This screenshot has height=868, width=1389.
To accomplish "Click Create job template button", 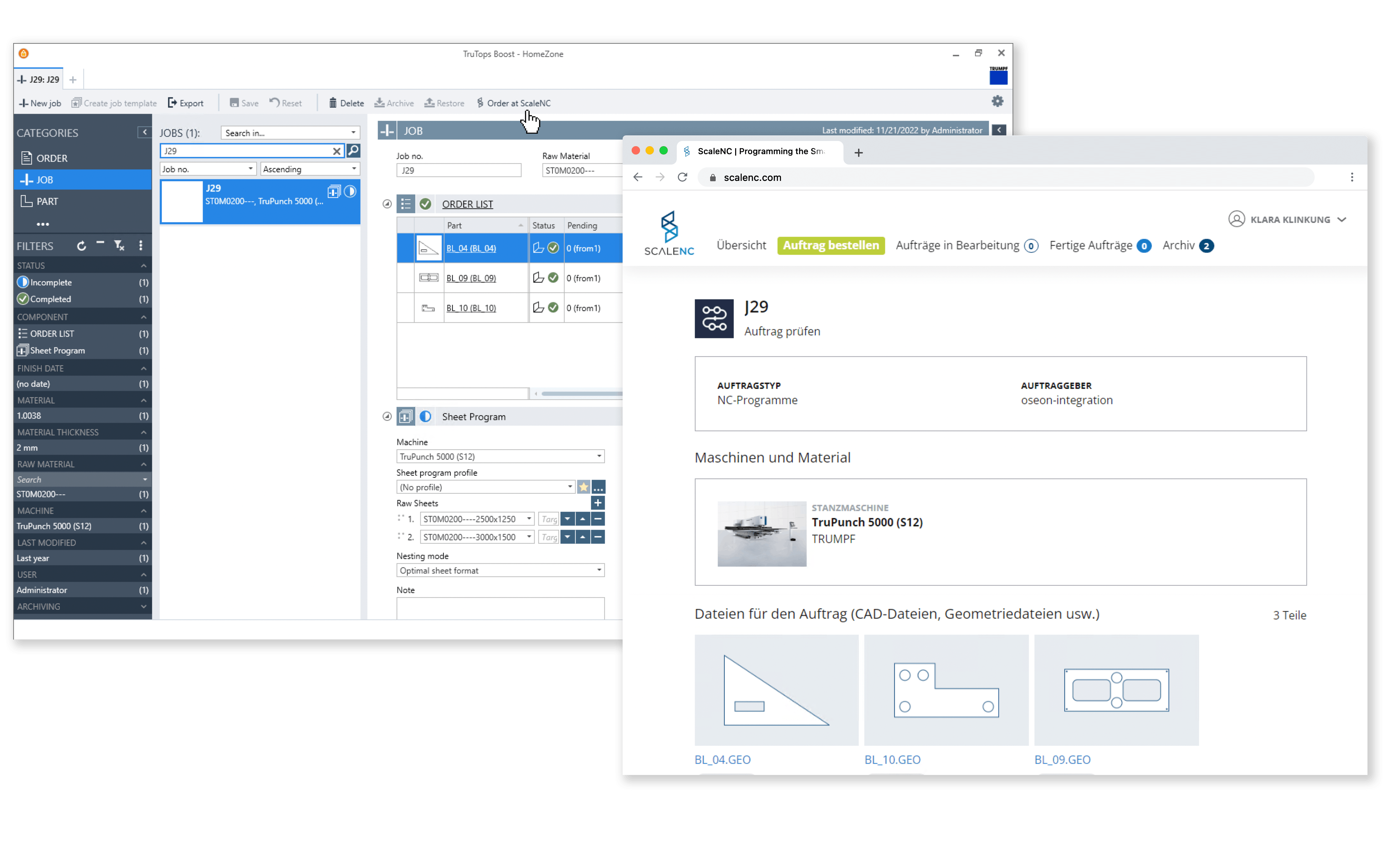I will pyautogui.click(x=114, y=103).
